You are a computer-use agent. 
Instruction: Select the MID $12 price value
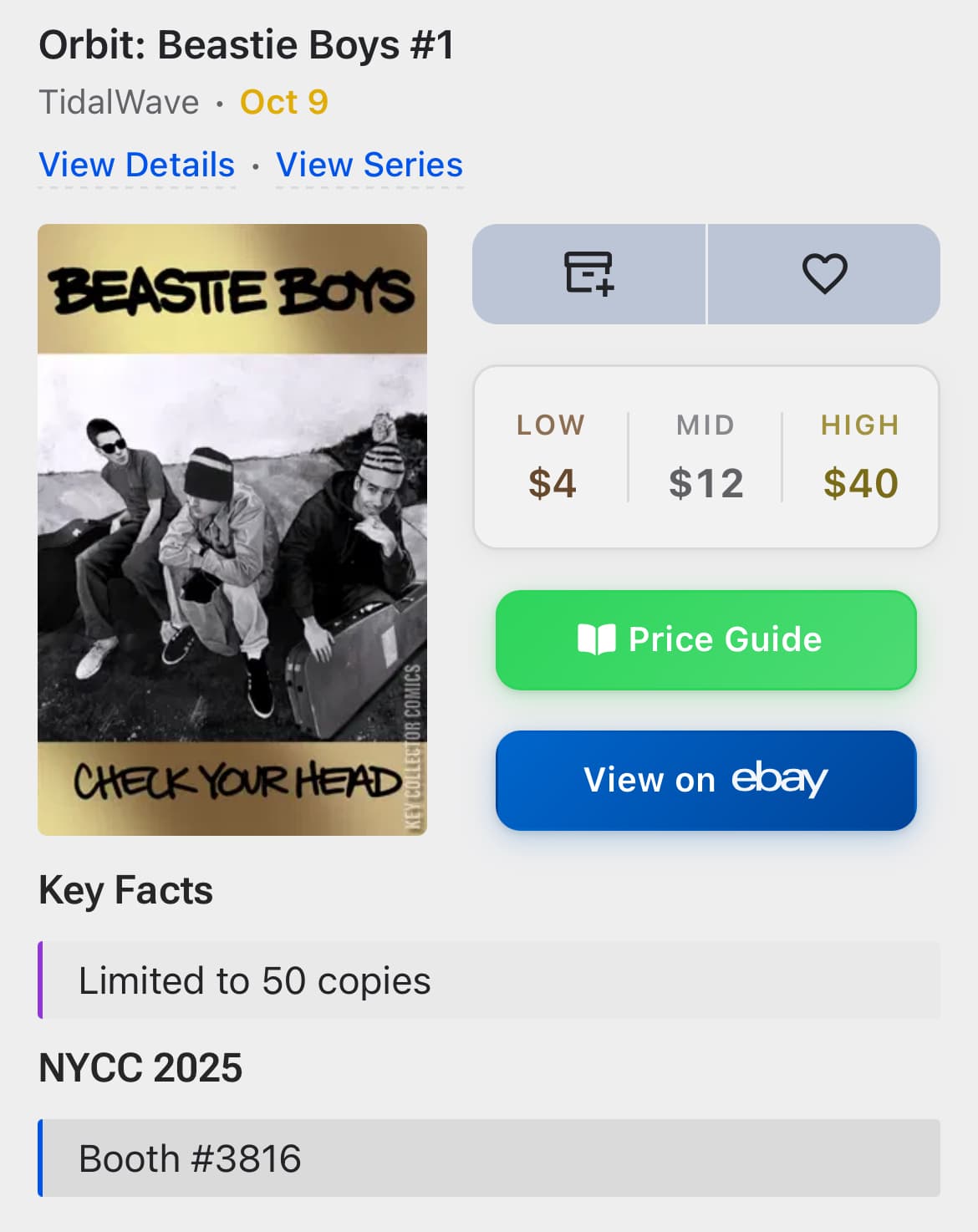coord(705,483)
